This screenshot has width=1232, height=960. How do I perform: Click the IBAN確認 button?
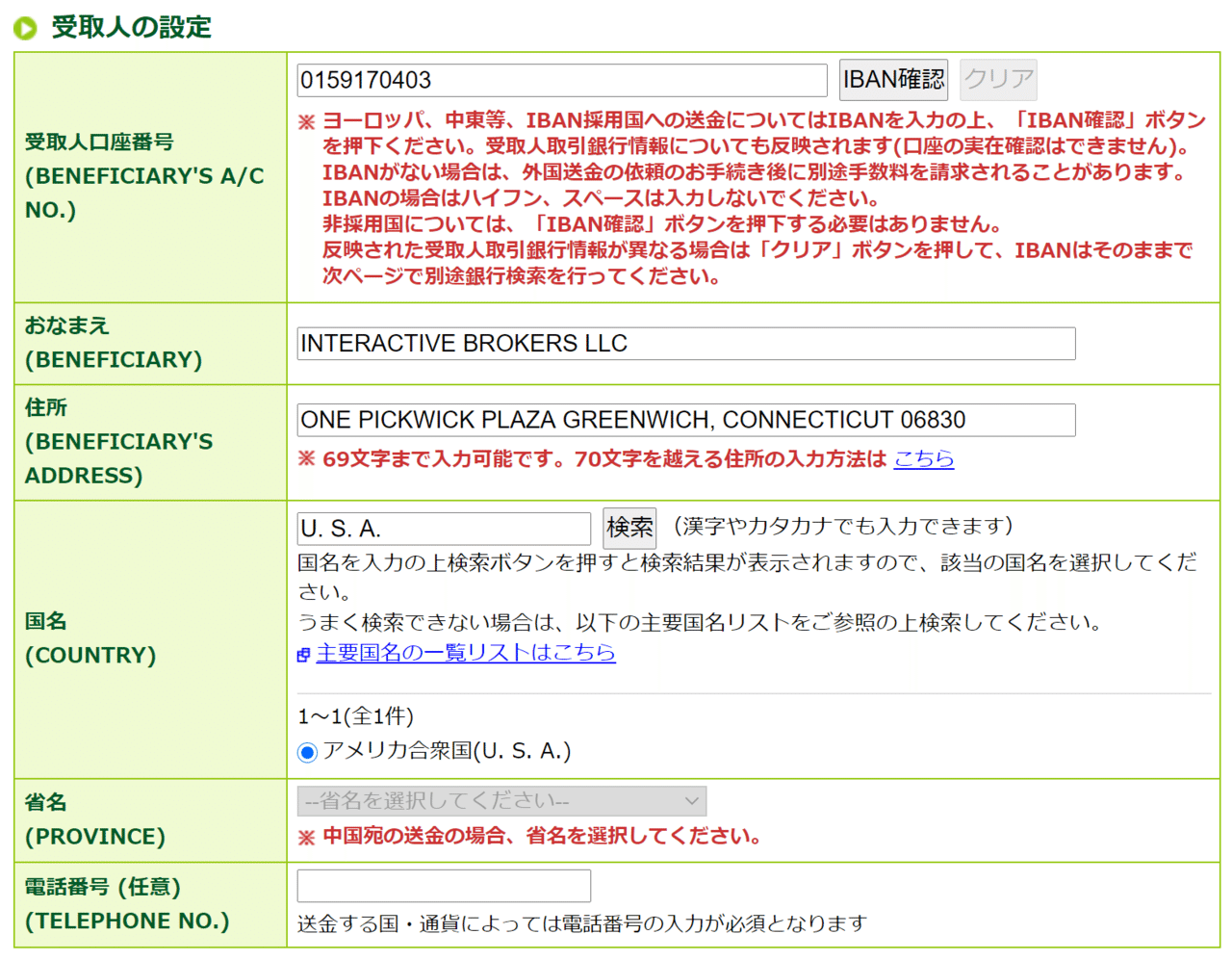(893, 79)
